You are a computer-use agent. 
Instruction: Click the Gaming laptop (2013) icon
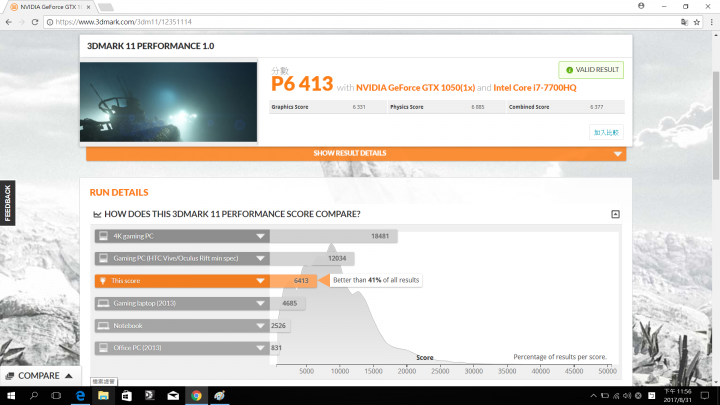click(x=103, y=303)
